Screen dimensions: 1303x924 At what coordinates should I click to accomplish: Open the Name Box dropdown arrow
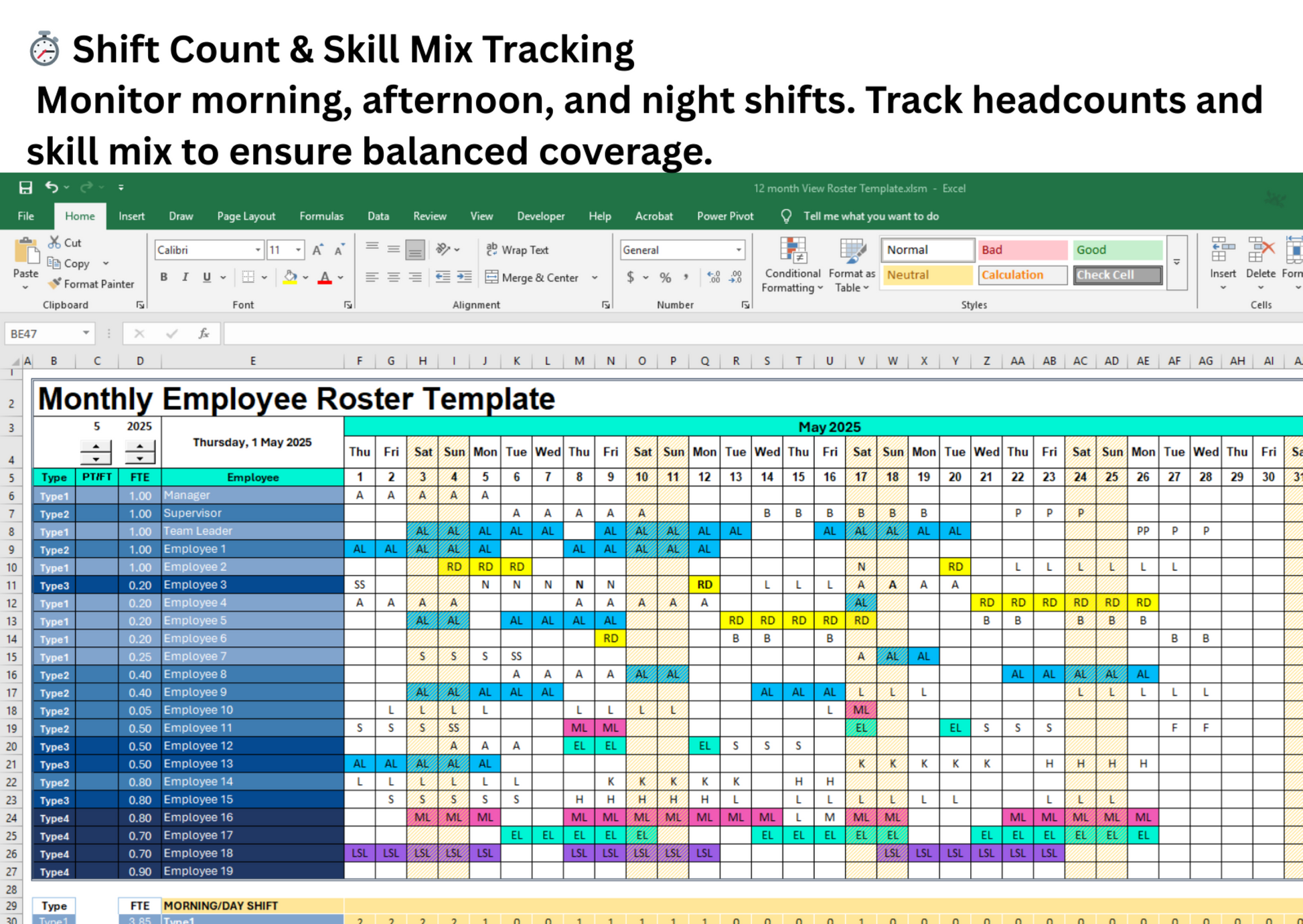click(x=86, y=333)
